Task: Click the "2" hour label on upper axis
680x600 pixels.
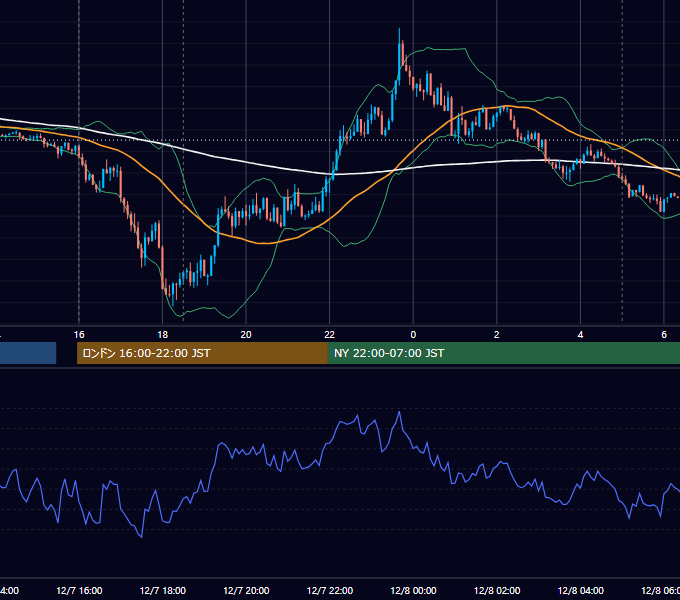Action: point(497,335)
